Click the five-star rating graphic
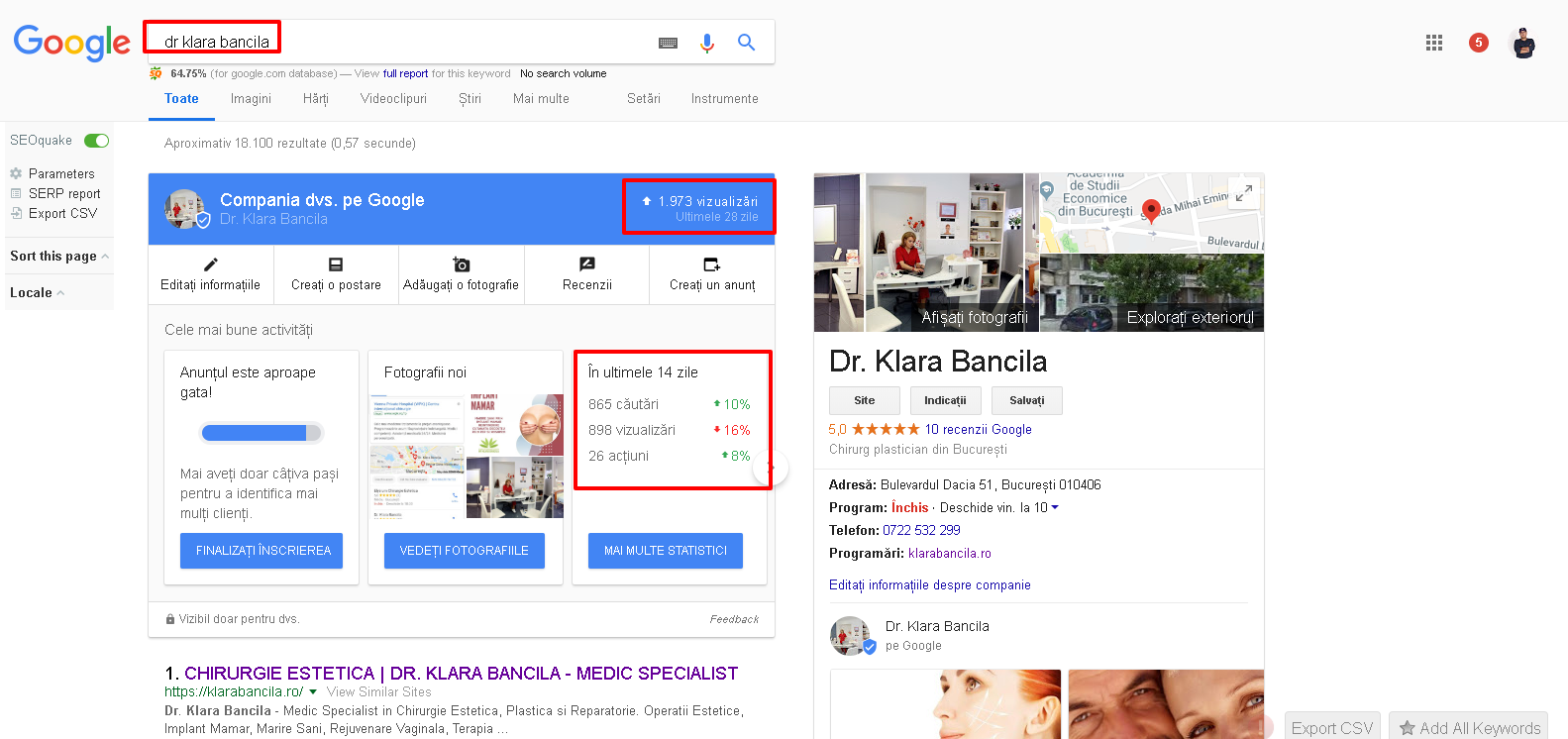This screenshot has height=739, width=1568. click(x=886, y=429)
